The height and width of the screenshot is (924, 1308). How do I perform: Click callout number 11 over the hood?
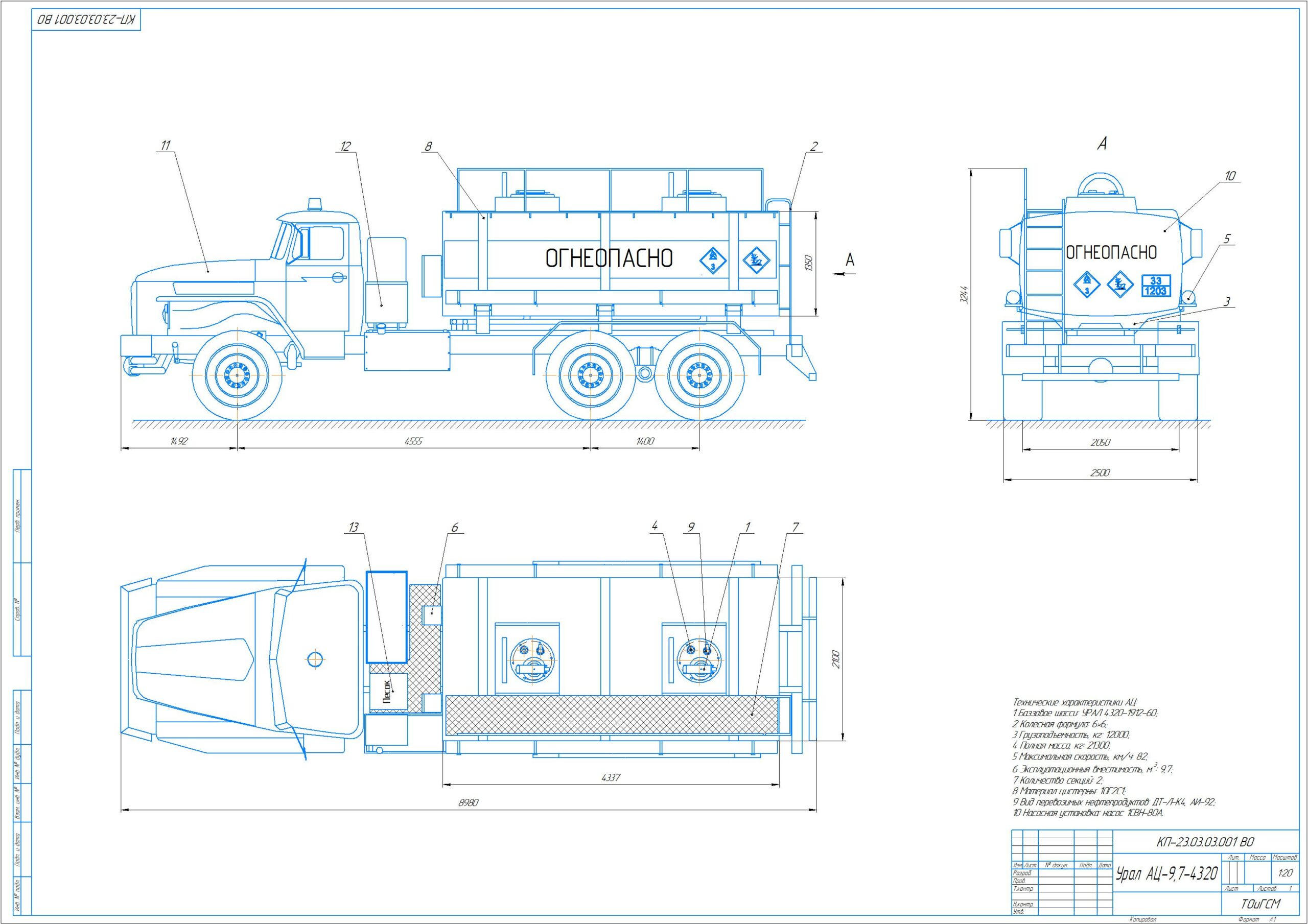point(165,146)
